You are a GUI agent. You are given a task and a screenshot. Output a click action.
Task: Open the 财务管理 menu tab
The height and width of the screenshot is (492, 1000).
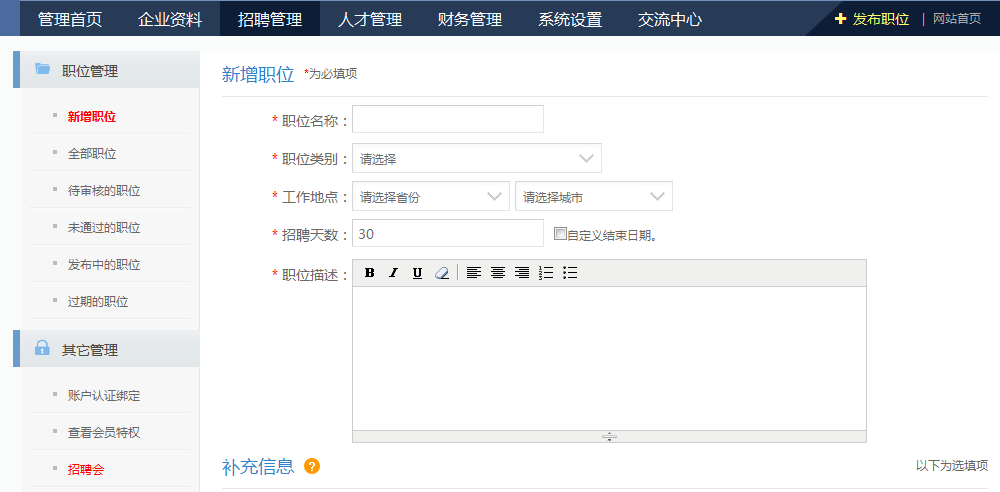[470, 19]
